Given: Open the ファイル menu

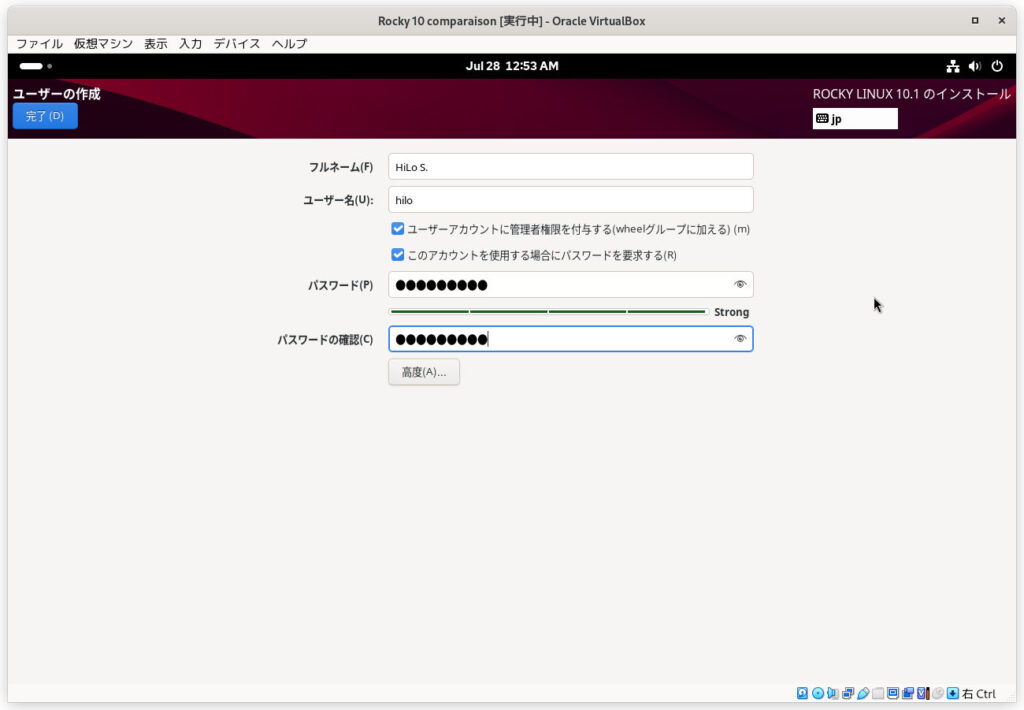Looking at the screenshot, I should (39, 44).
